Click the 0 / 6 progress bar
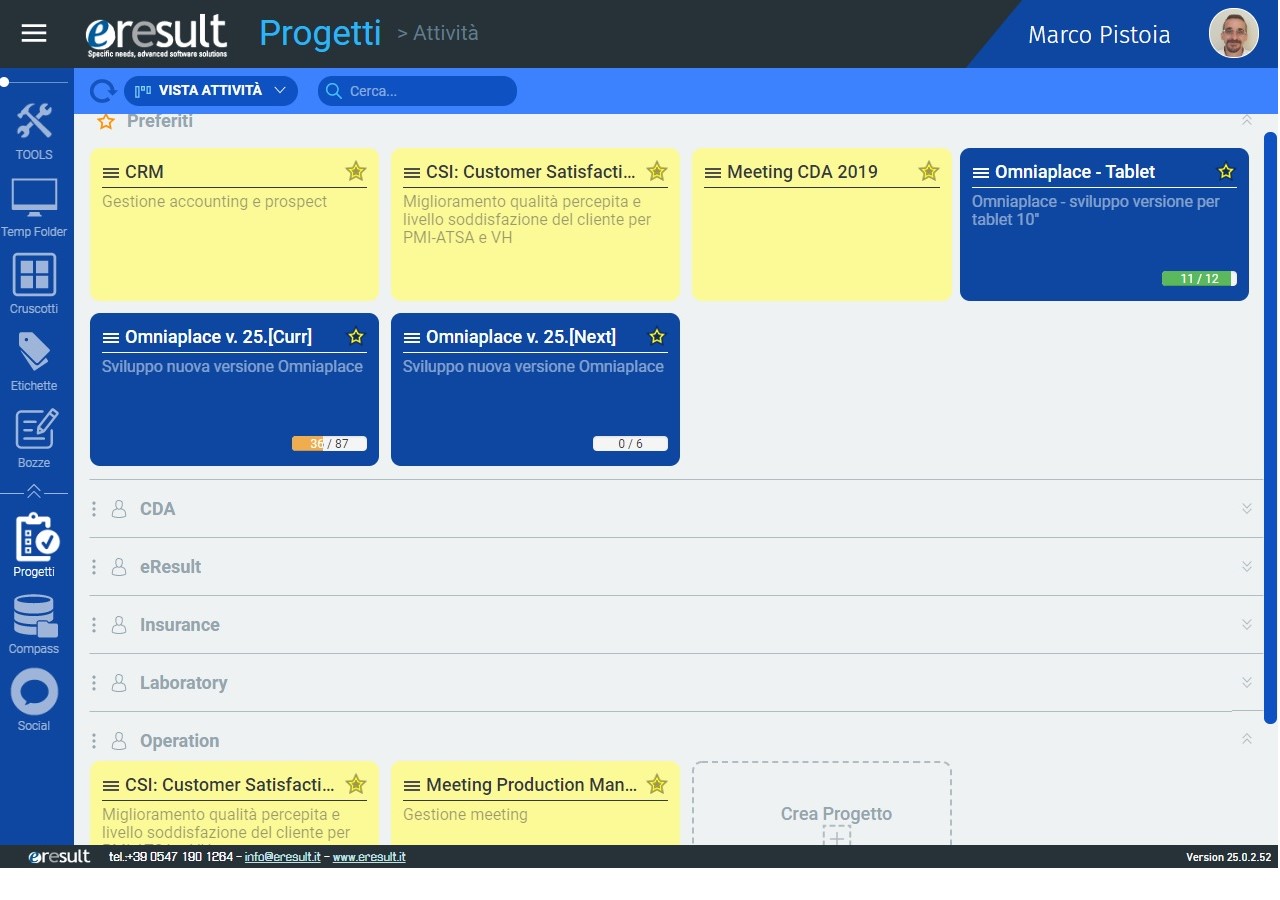This screenshot has height=900, width=1280. 630,444
